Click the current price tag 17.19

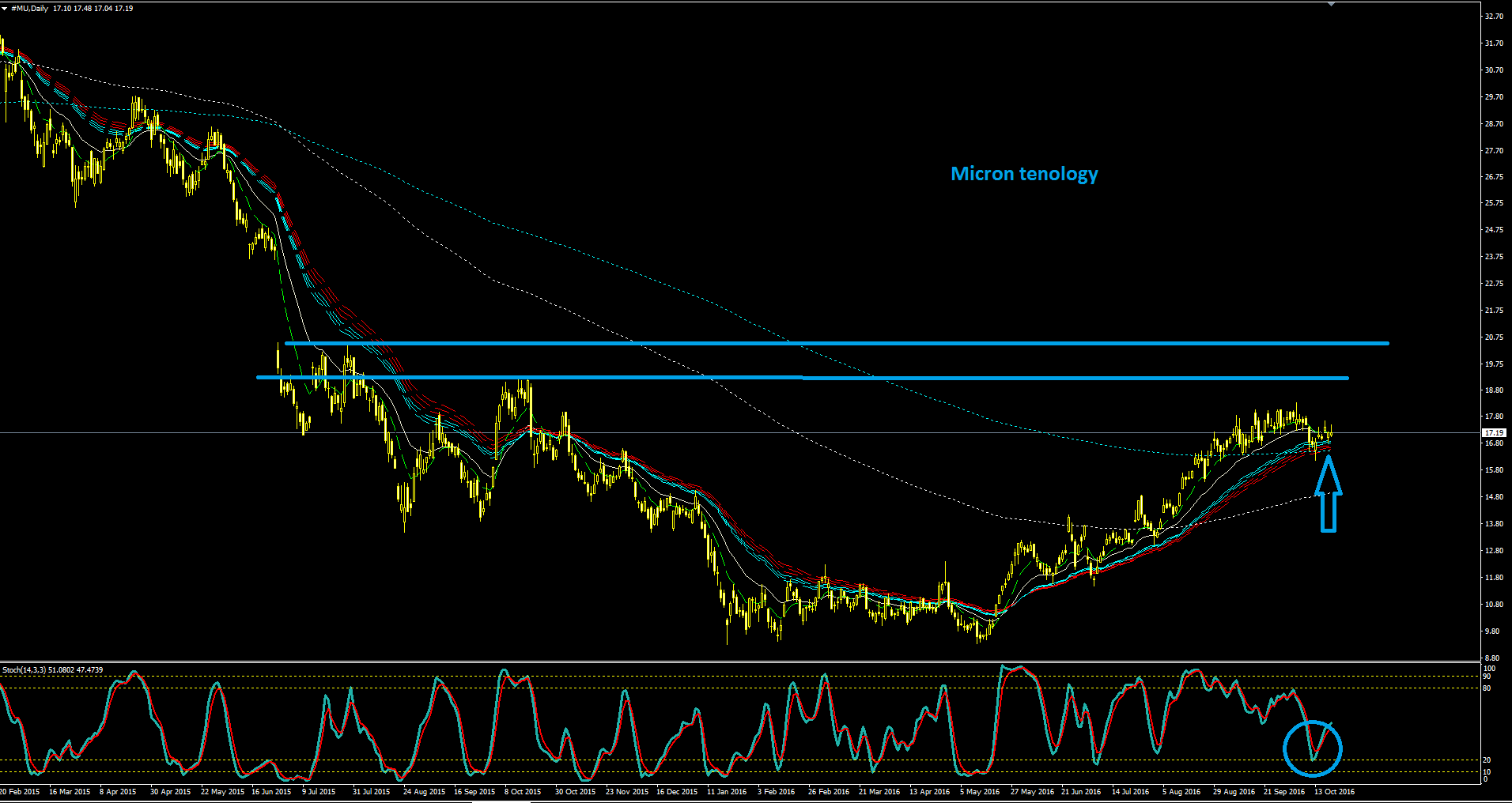coord(1494,433)
